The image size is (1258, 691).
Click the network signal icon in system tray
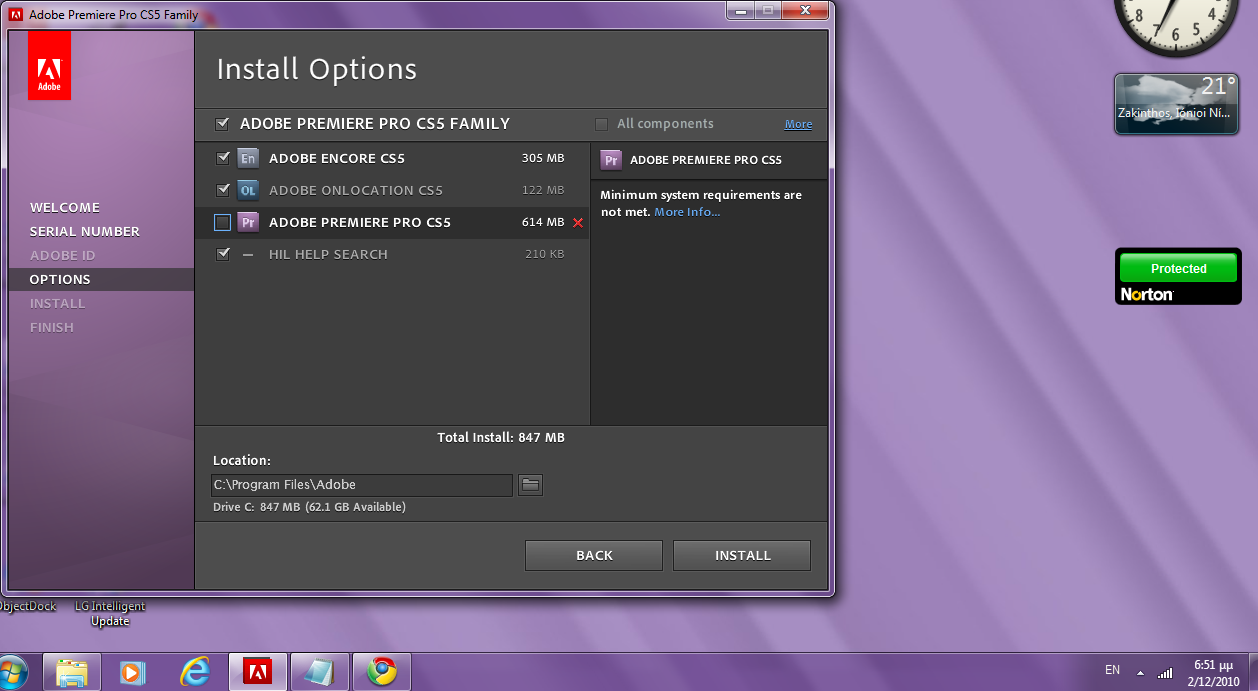(1165, 672)
